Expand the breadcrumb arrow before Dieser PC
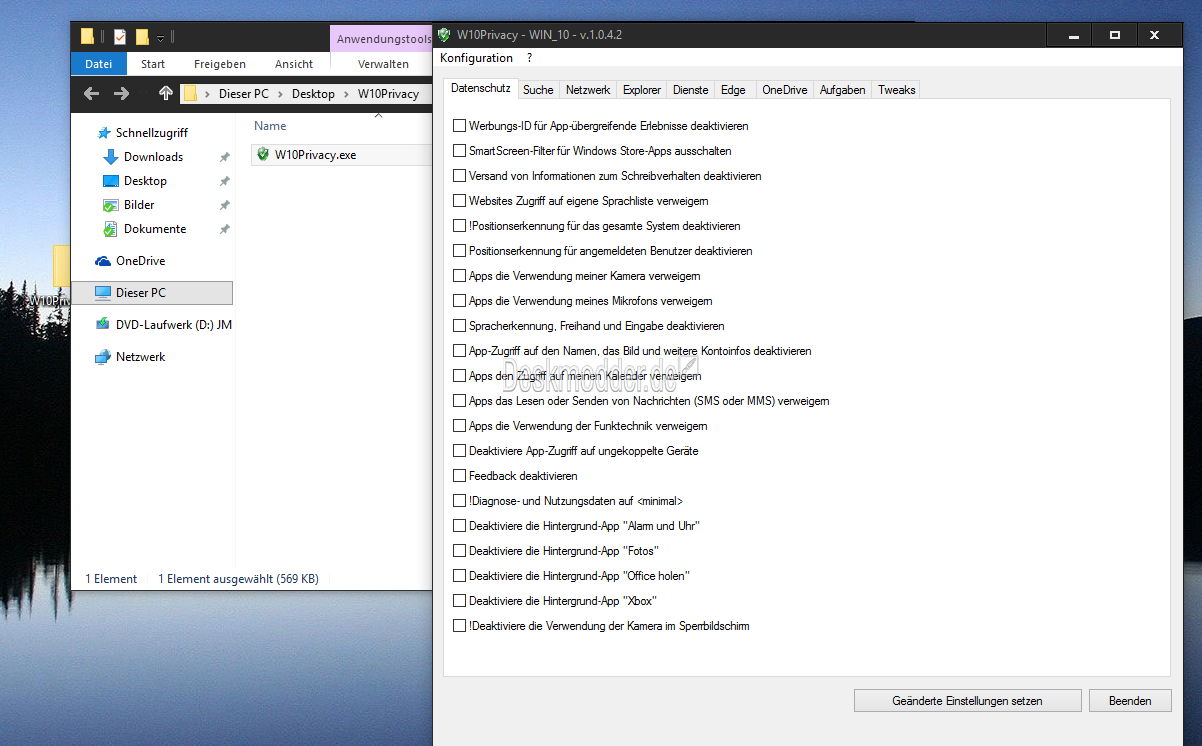Viewport: 1202px width, 746px height. click(x=208, y=94)
